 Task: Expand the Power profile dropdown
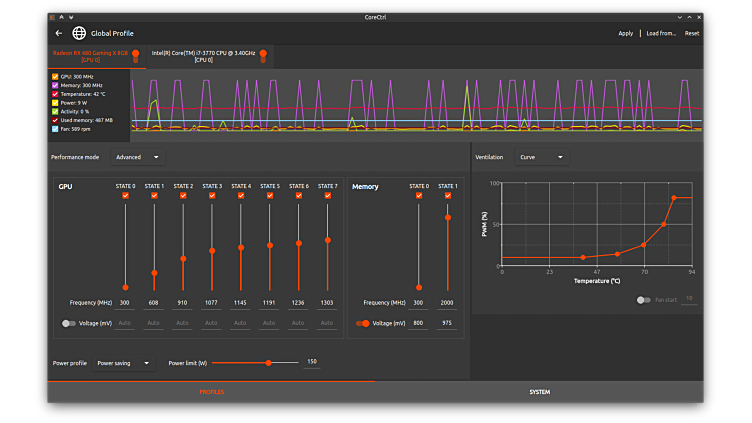tap(124, 363)
